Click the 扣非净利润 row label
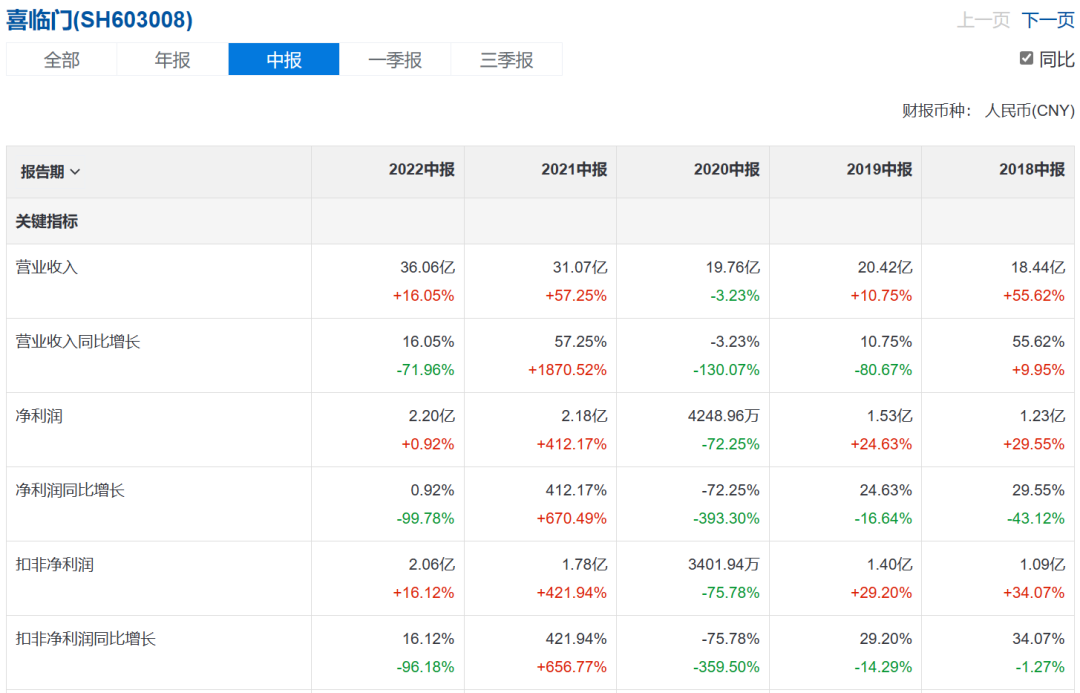Screen dimensions: 1080x693 [54, 564]
